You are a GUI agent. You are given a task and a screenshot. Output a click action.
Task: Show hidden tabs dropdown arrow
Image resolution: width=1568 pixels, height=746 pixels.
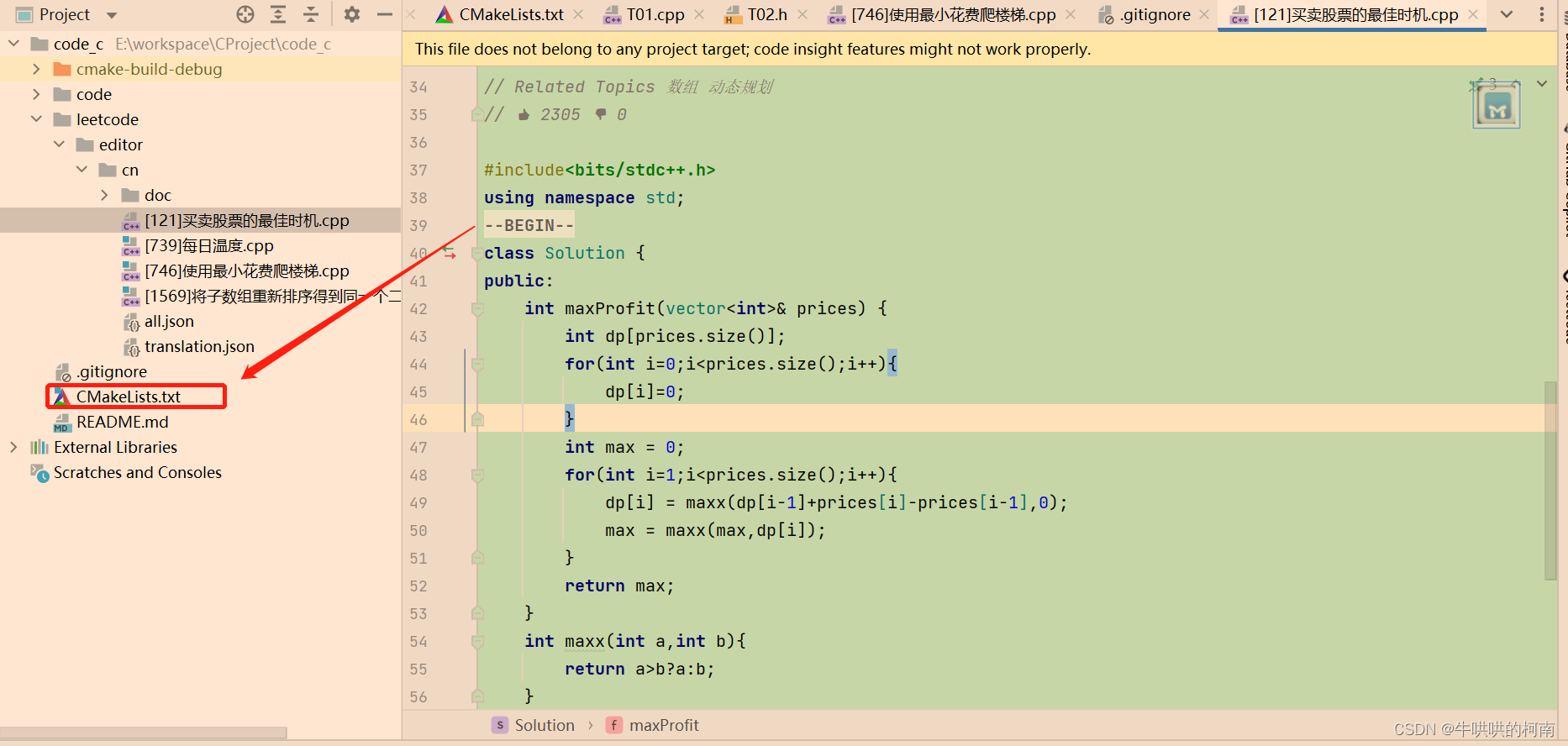[x=1507, y=14]
